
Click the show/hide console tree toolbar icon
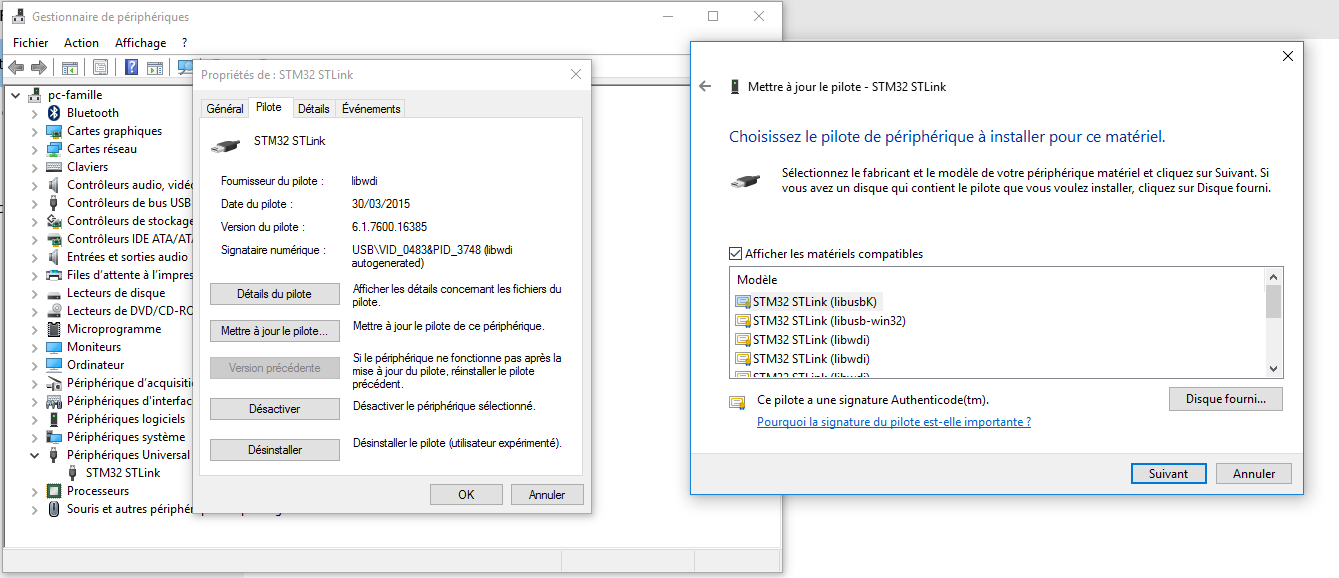70,68
